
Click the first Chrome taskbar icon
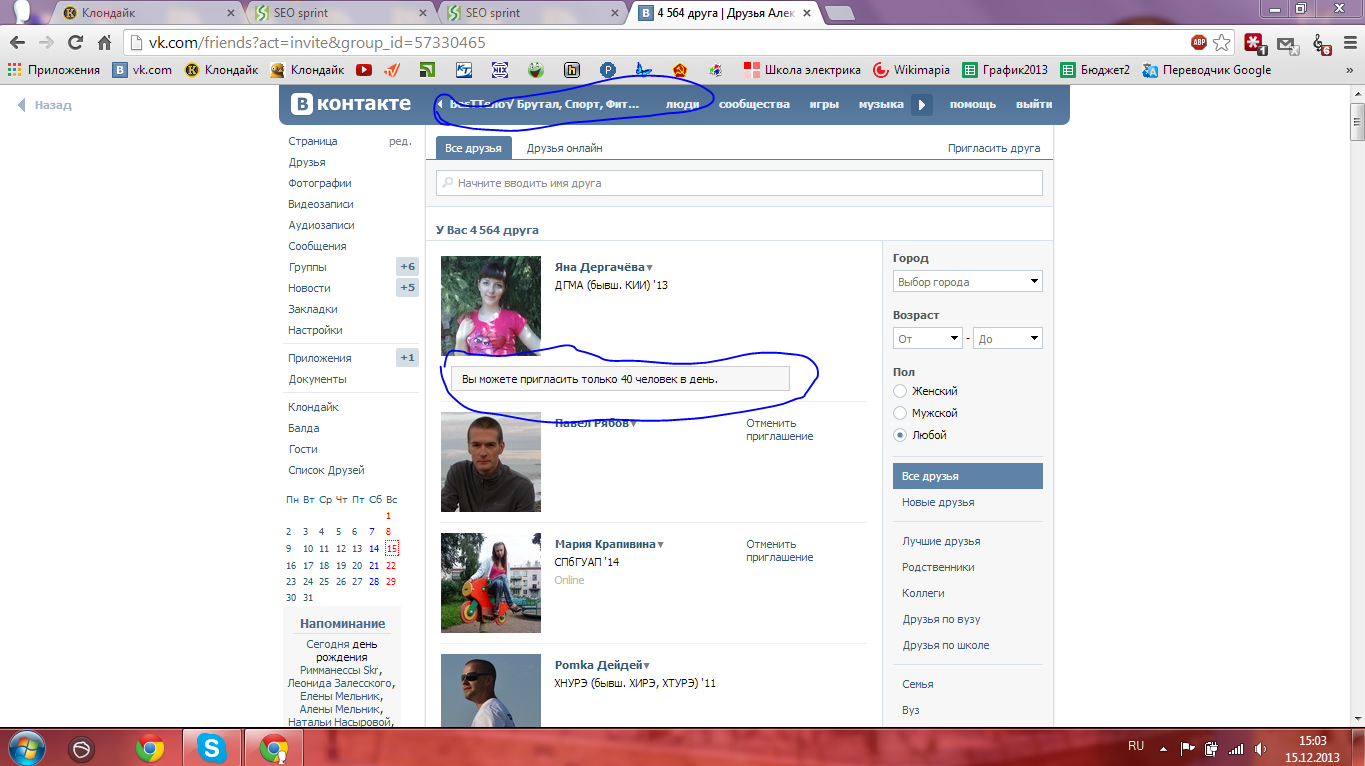pyautogui.click(x=150, y=747)
